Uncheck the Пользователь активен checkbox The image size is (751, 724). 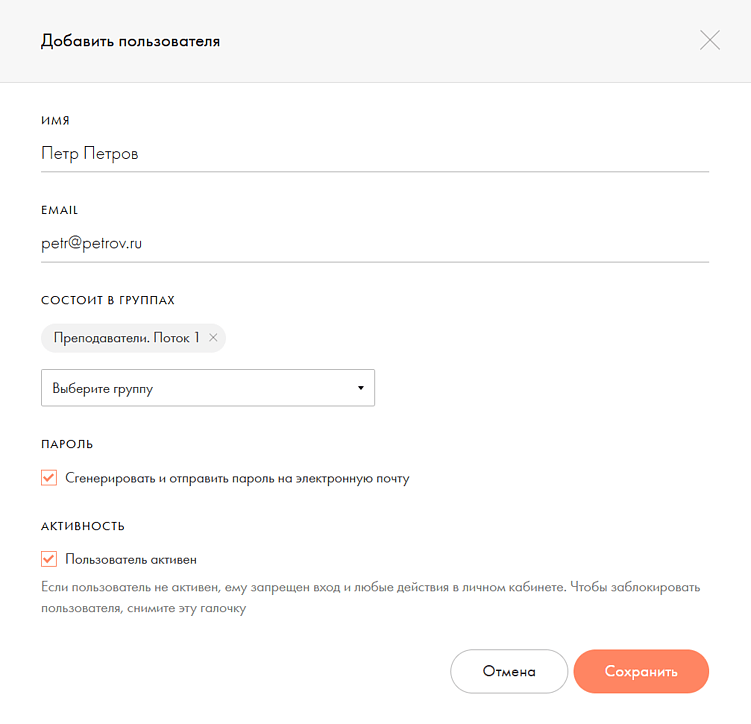49,559
